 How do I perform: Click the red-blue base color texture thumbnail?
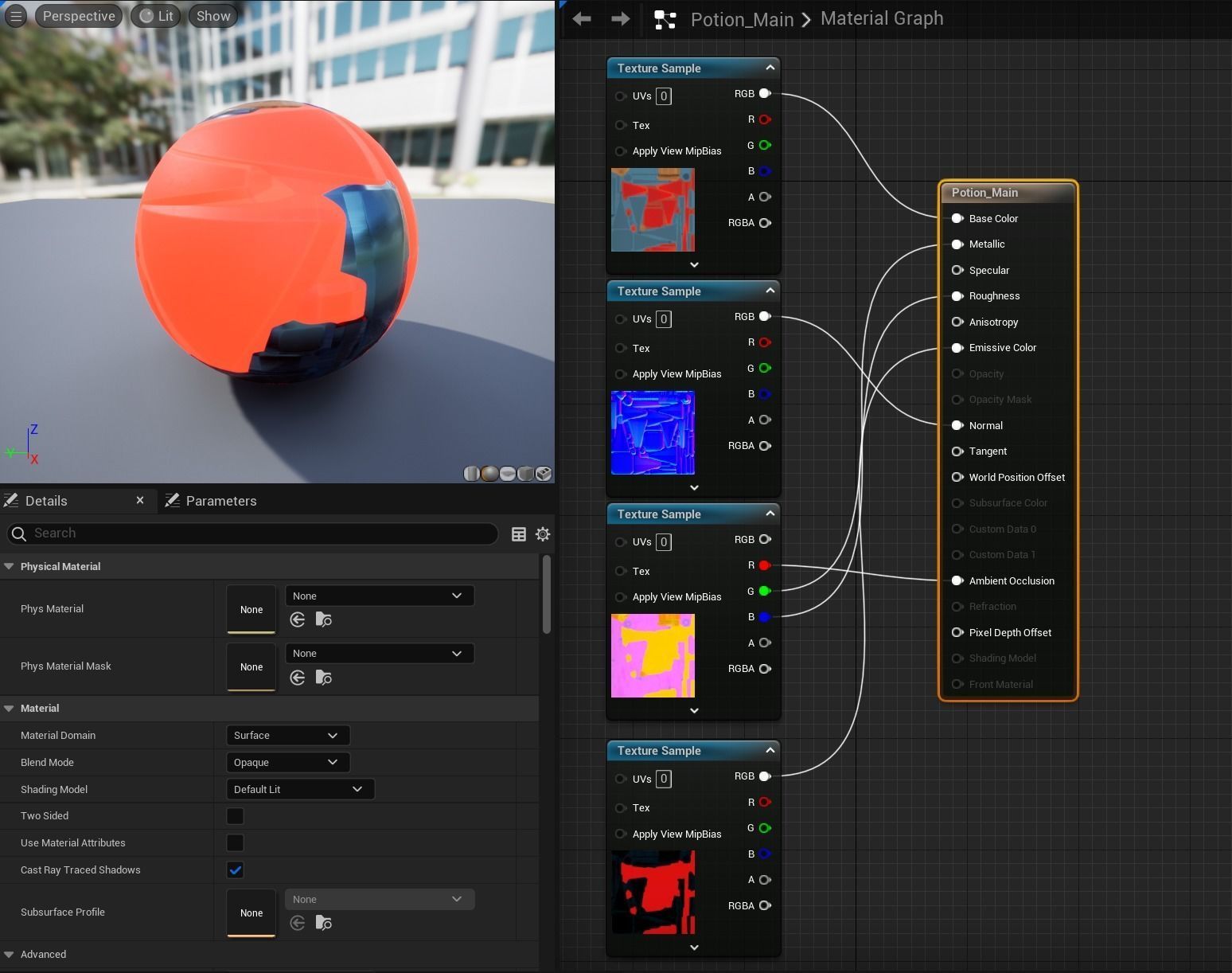coord(653,209)
